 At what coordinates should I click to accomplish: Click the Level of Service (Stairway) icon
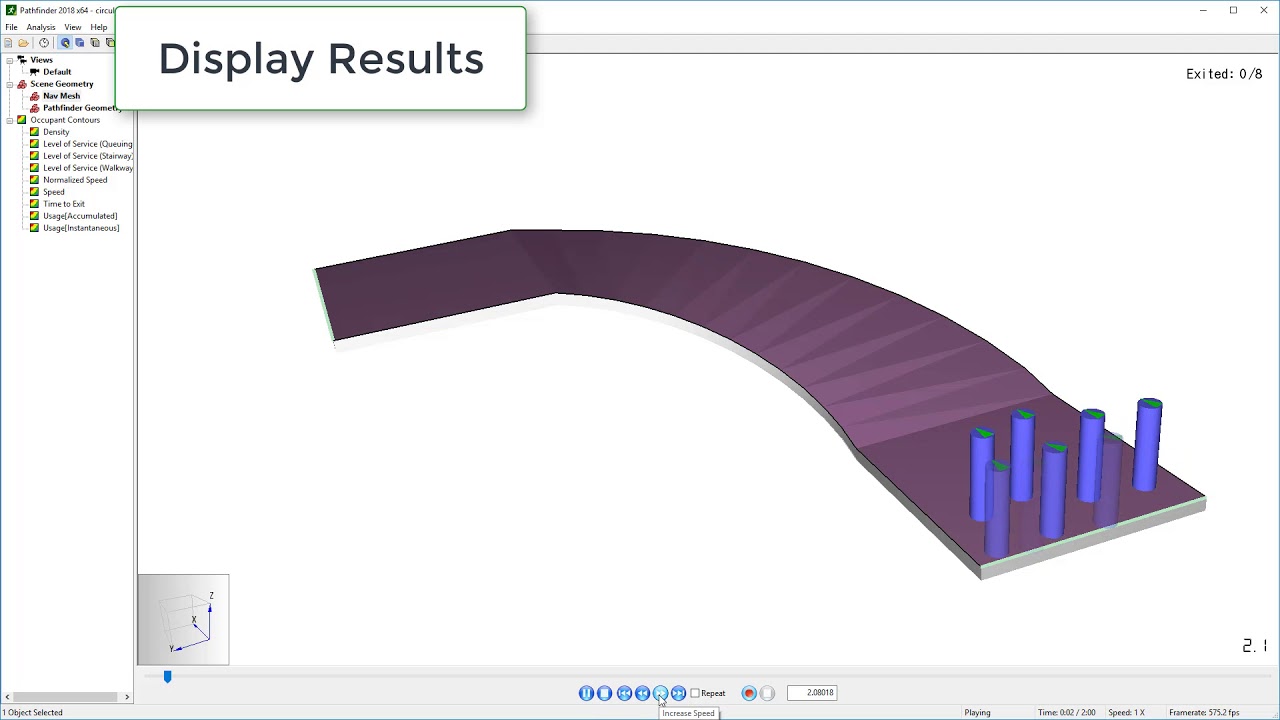(x=35, y=156)
